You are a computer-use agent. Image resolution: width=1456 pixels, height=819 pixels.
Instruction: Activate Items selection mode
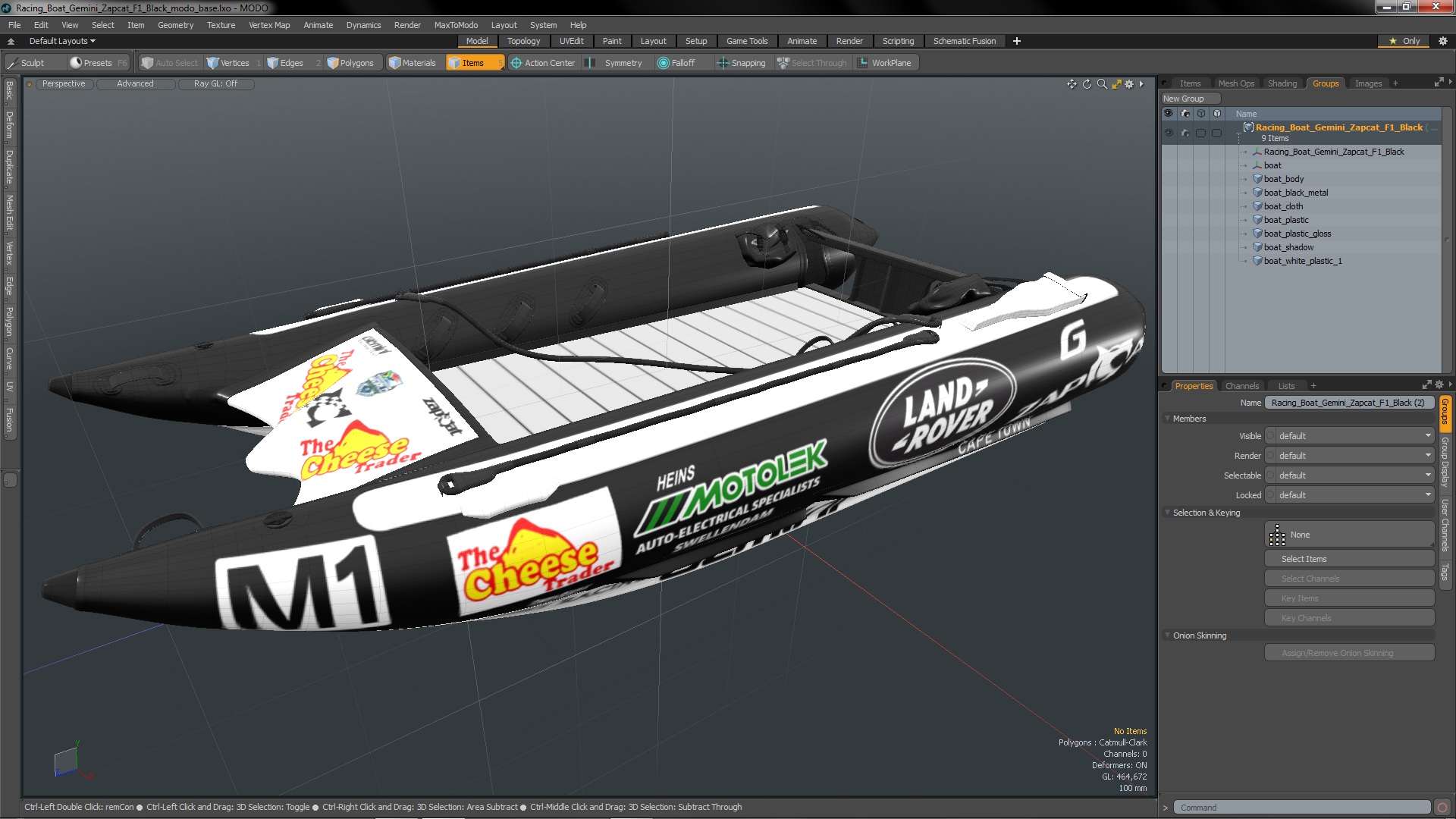pyautogui.click(x=474, y=63)
